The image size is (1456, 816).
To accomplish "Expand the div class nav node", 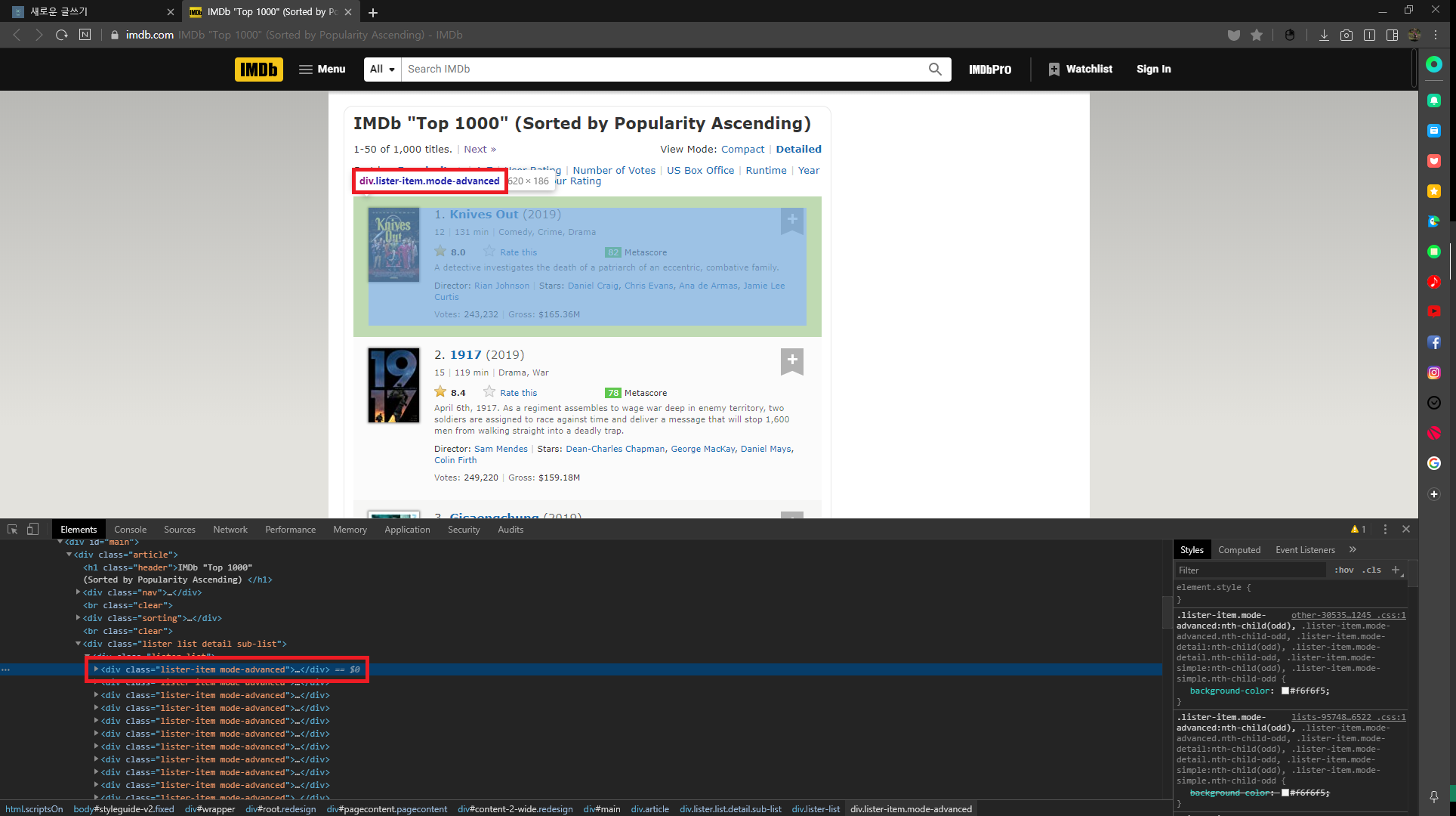I will pyautogui.click(x=79, y=592).
